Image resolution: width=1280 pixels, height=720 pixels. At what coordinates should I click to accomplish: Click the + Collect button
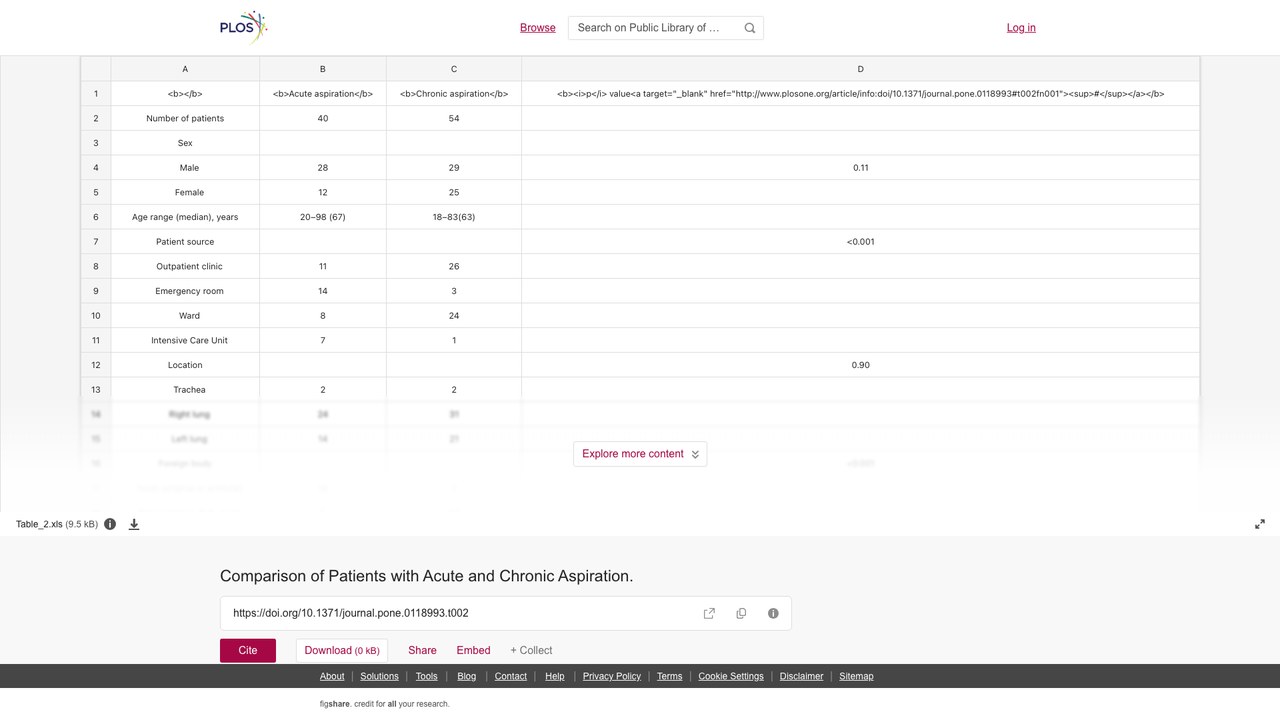click(x=531, y=650)
